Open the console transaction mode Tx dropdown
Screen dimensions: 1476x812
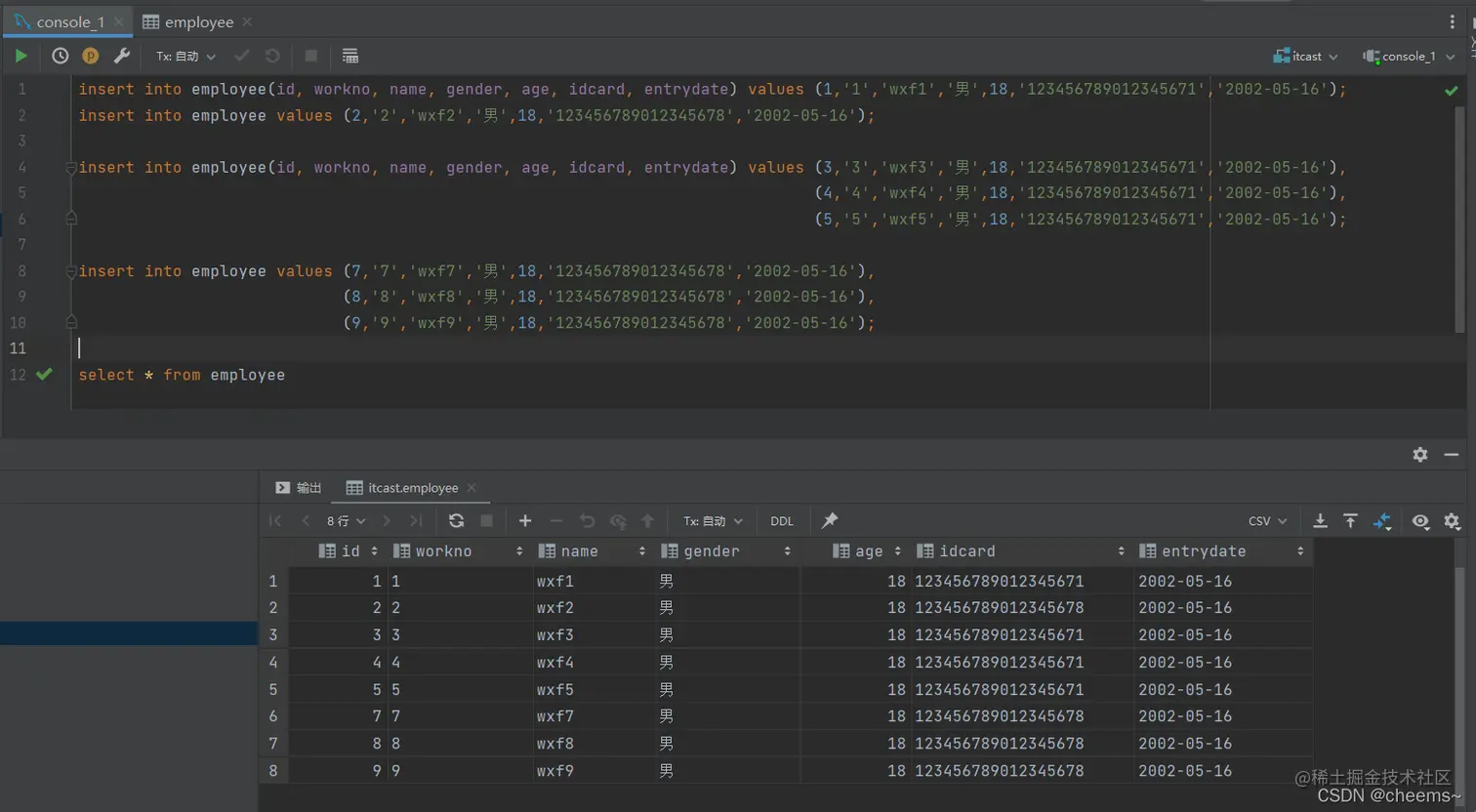pos(185,57)
